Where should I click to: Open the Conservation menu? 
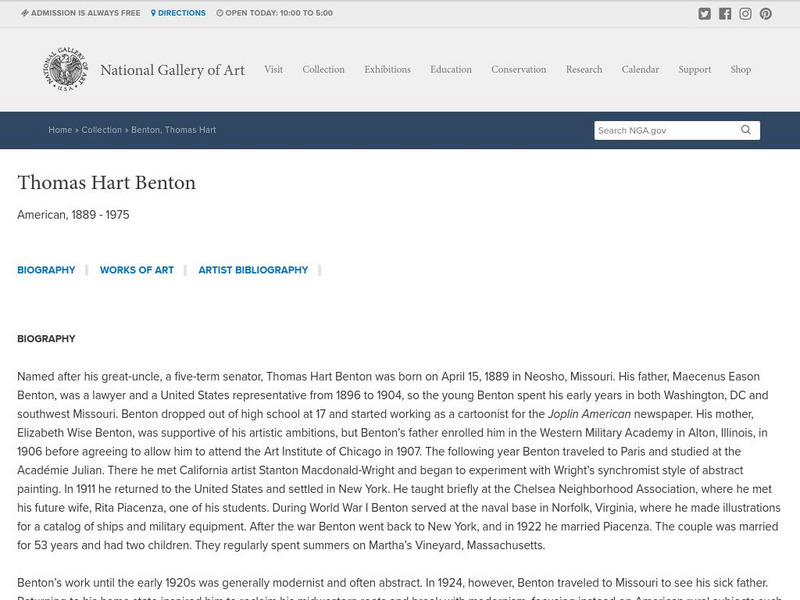coord(518,69)
